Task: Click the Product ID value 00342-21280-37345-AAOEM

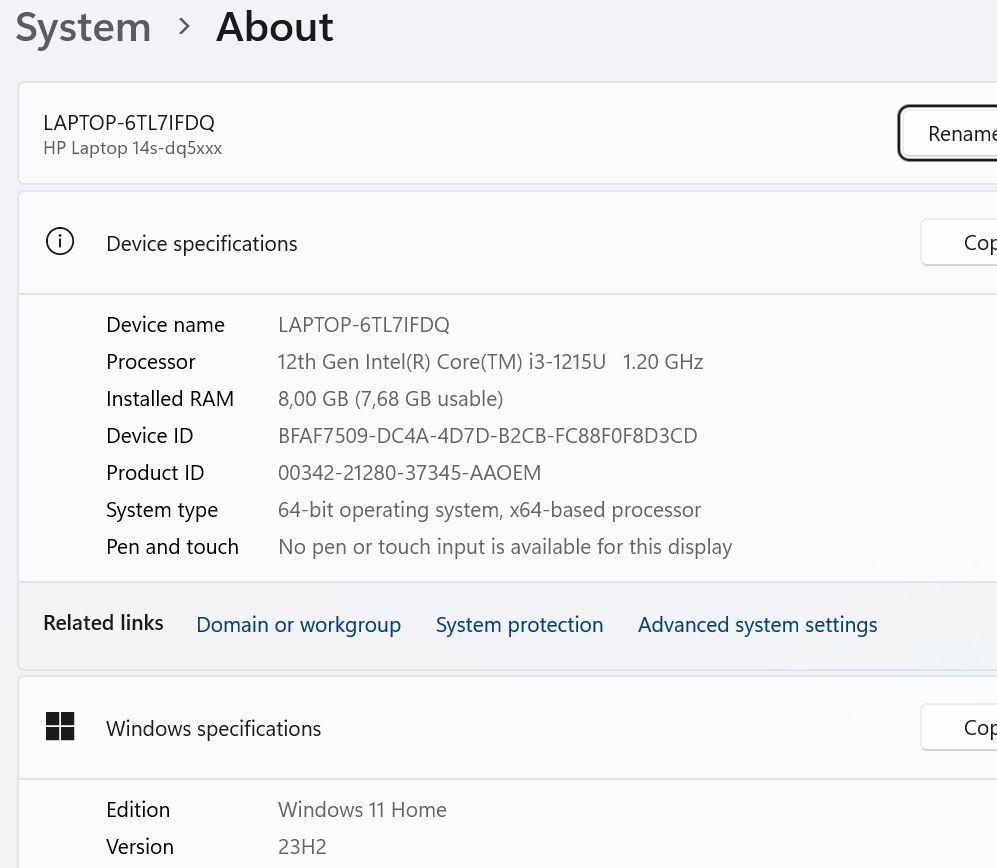Action: click(x=409, y=473)
